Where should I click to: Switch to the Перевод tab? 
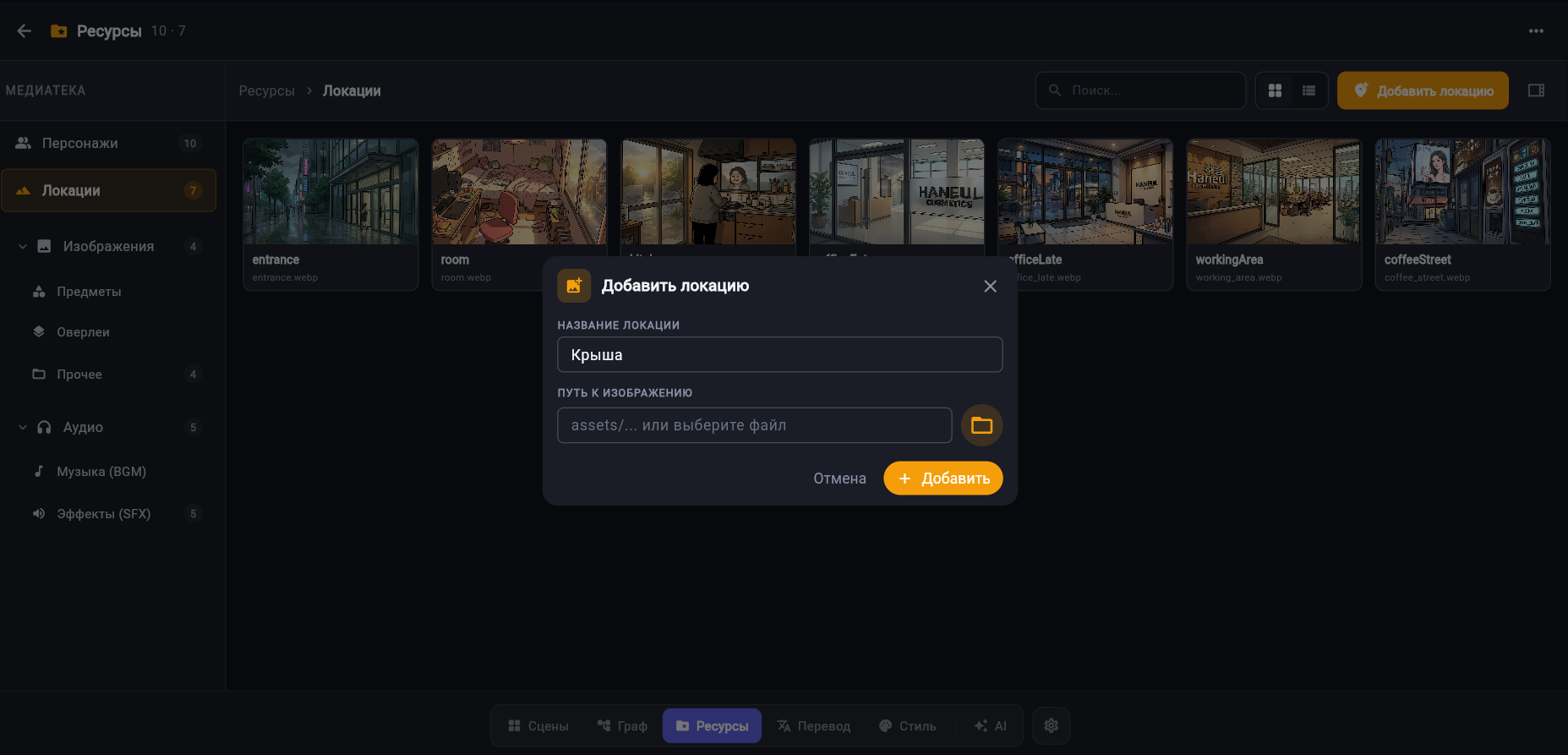coord(813,726)
